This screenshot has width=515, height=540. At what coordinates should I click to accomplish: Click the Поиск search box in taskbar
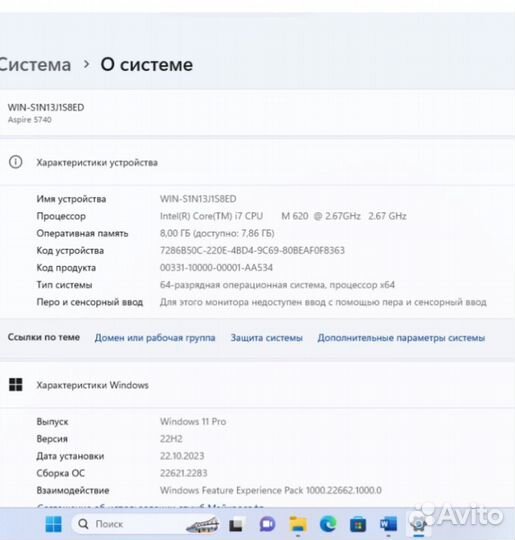145,524
